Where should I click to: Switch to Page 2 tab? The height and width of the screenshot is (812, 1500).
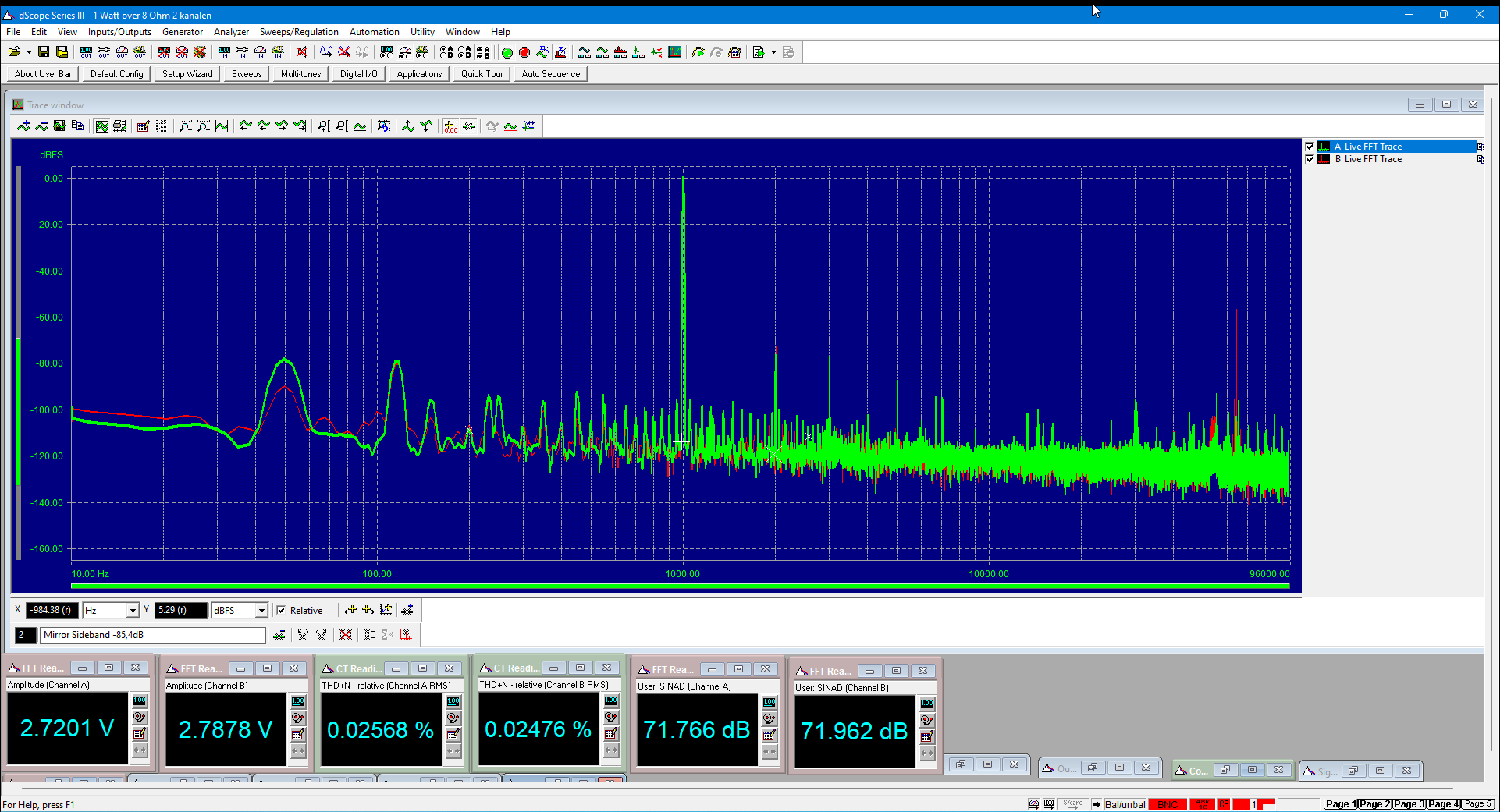(x=1375, y=804)
